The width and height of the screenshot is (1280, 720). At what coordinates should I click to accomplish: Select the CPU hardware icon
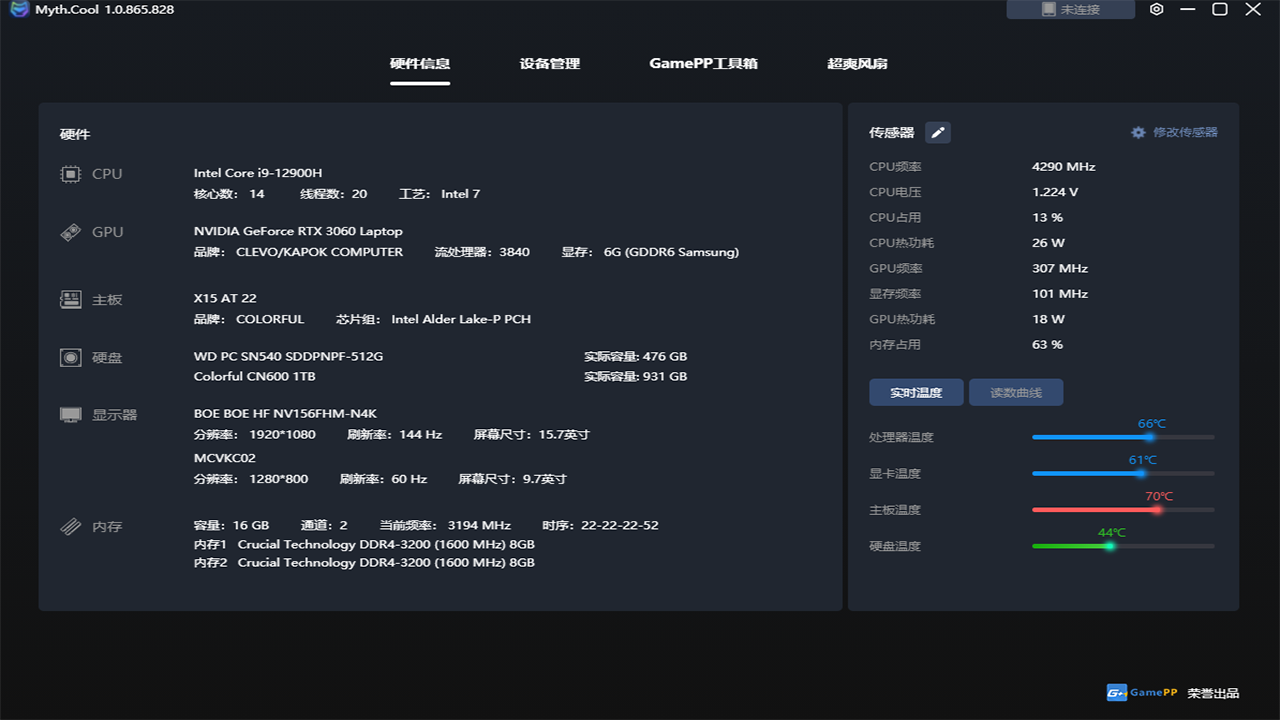coord(70,173)
